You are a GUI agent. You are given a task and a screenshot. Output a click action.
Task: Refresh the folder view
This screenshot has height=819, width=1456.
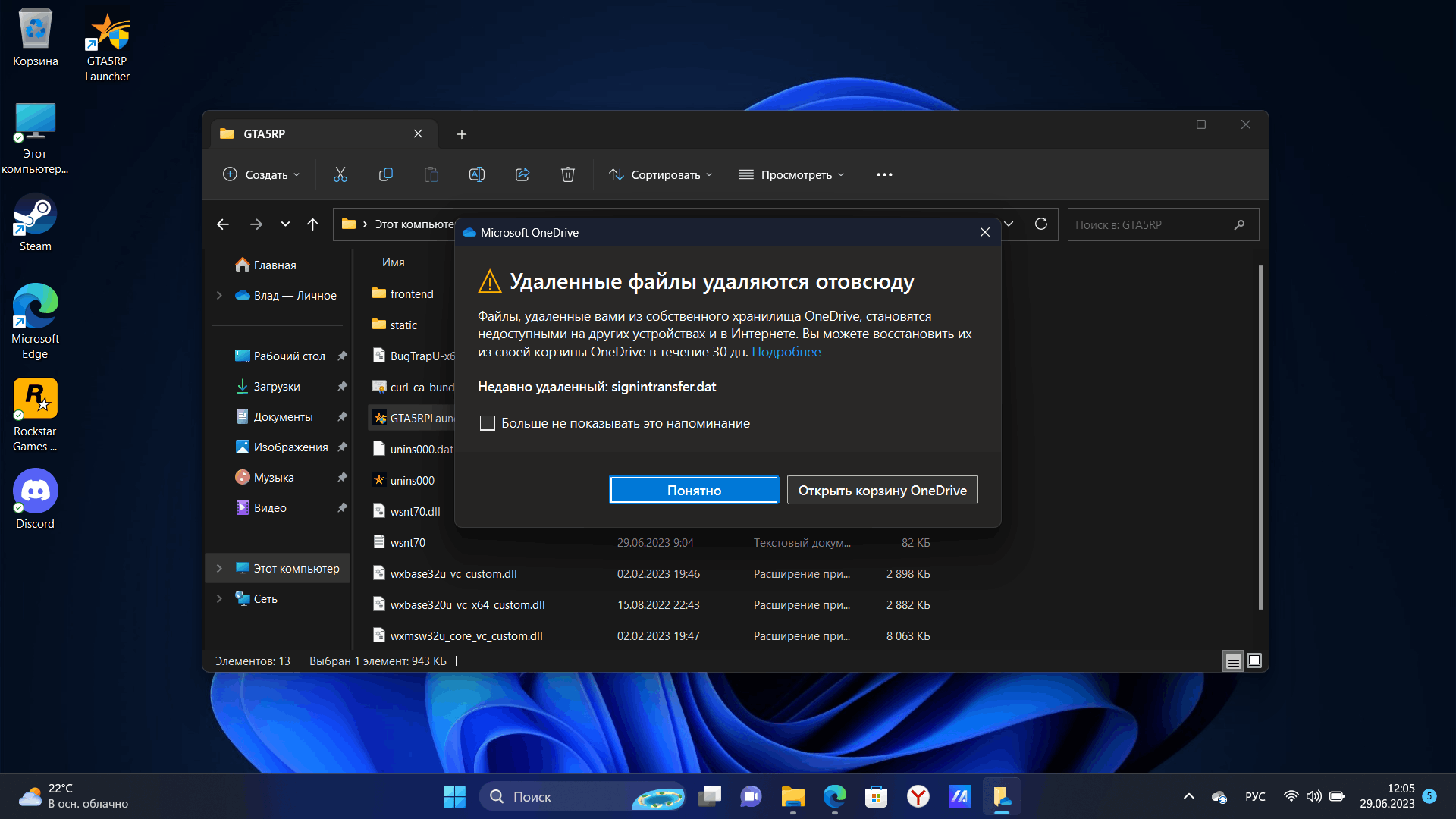click(x=1041, y=224)
